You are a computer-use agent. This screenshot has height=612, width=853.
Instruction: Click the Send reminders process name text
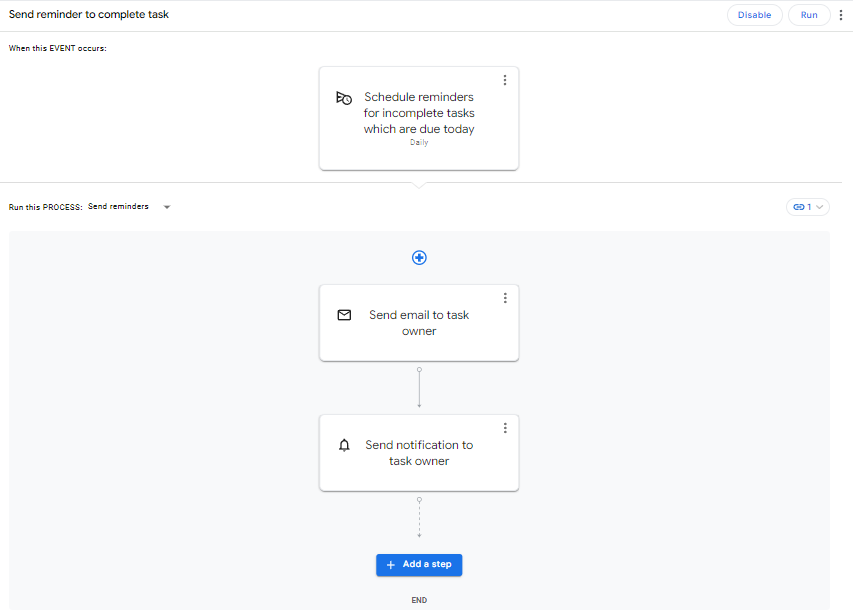click(118, 207)
